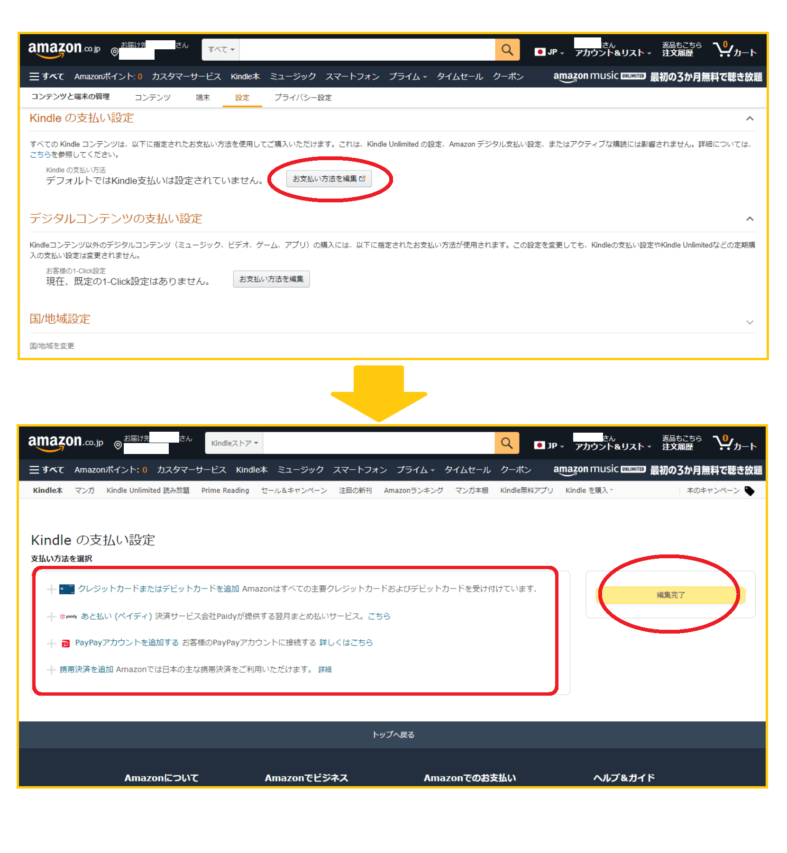Click the Paidy logo icon

click(68, 616)
